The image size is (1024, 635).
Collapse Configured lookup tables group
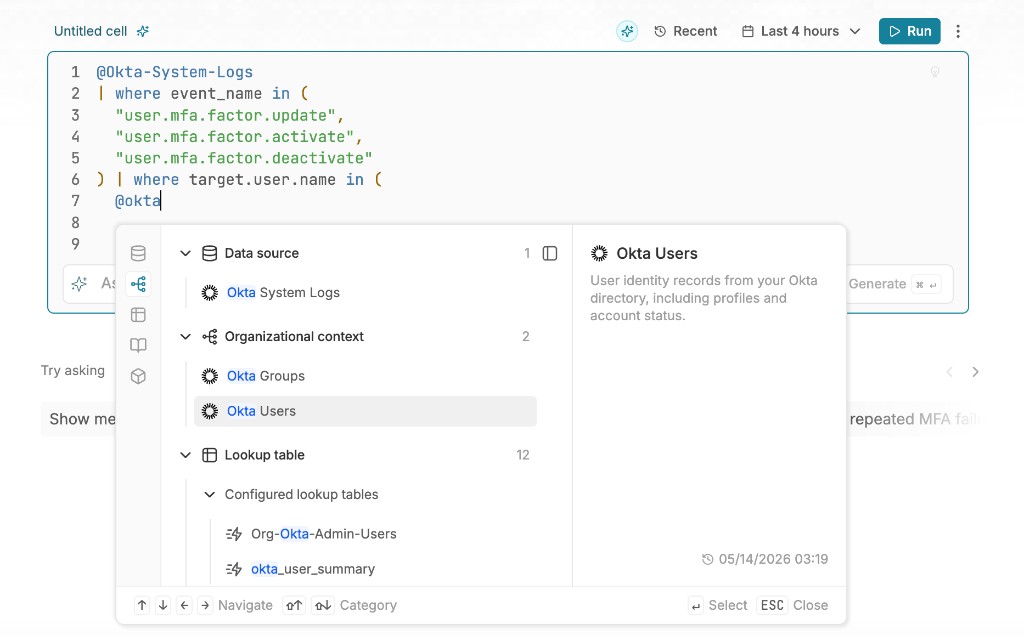tap(209, 495)
